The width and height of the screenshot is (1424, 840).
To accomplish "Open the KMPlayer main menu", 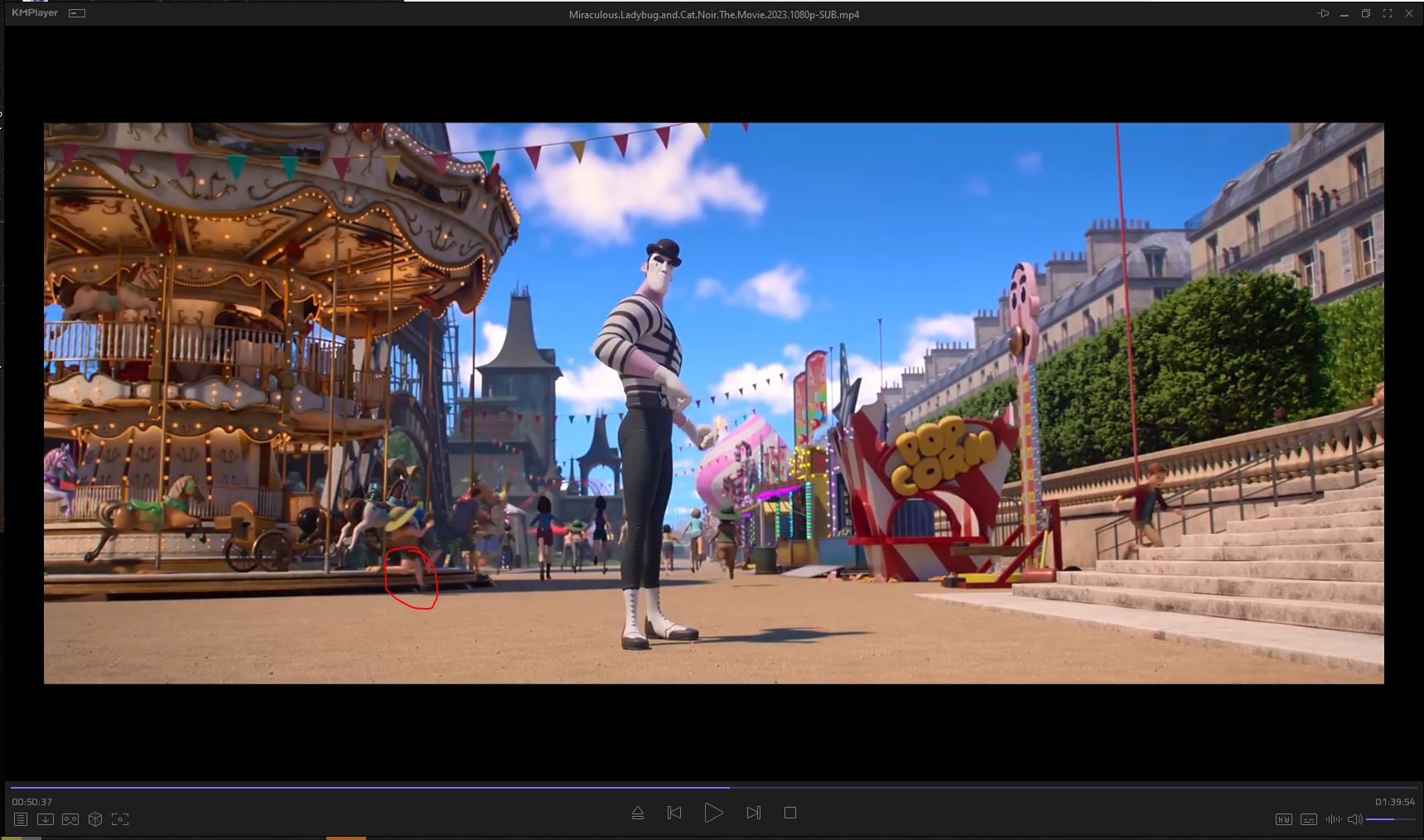I will point(35,13).
